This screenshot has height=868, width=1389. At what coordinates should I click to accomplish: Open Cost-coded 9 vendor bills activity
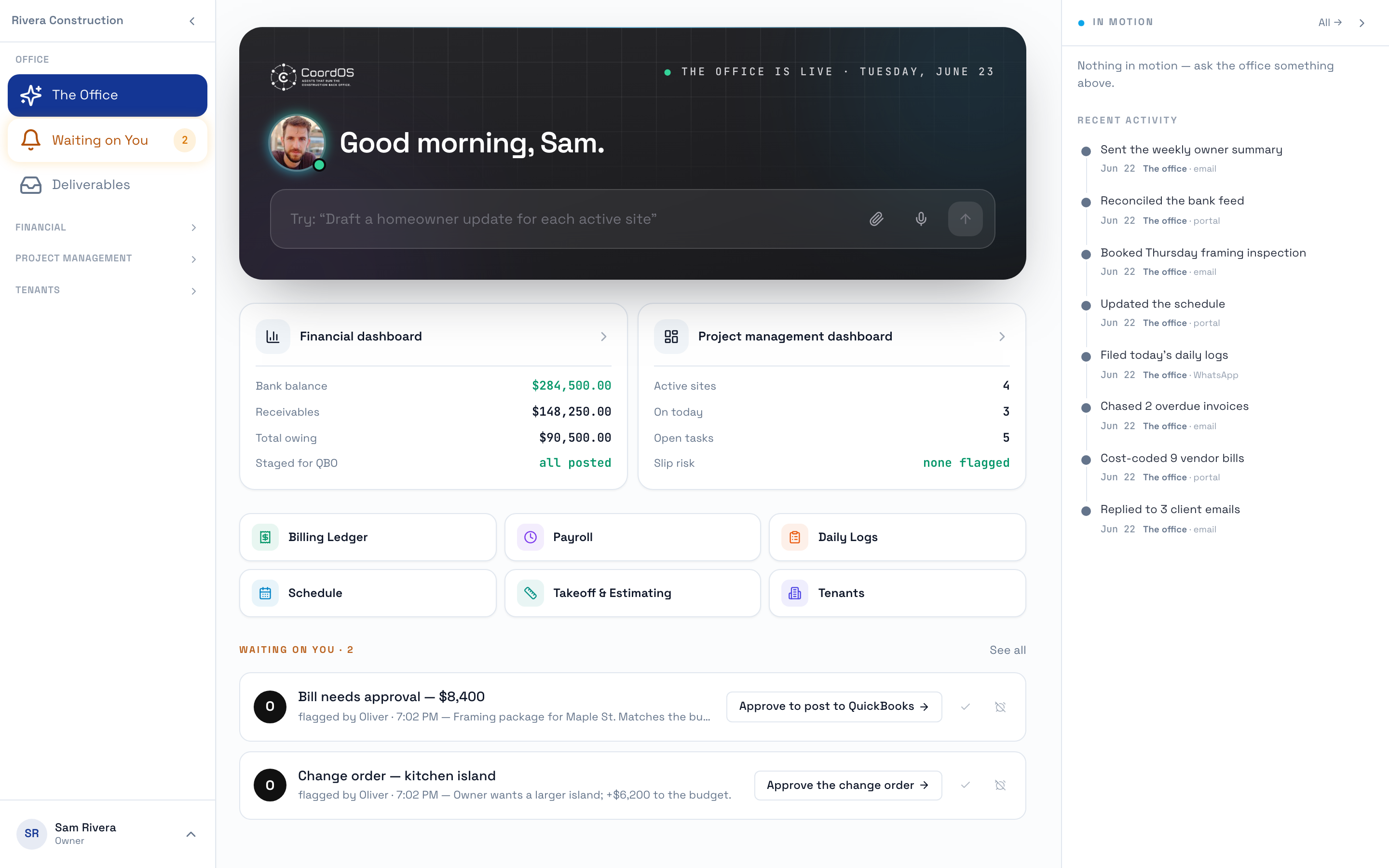point(1172,459)
